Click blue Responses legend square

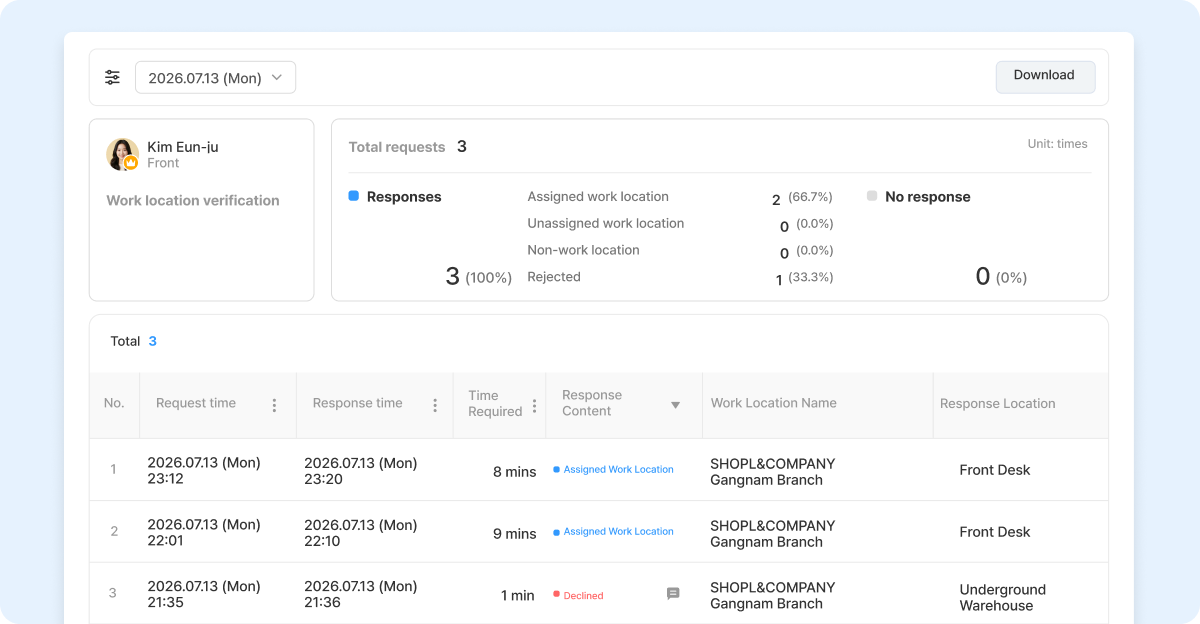coord(353,196)
